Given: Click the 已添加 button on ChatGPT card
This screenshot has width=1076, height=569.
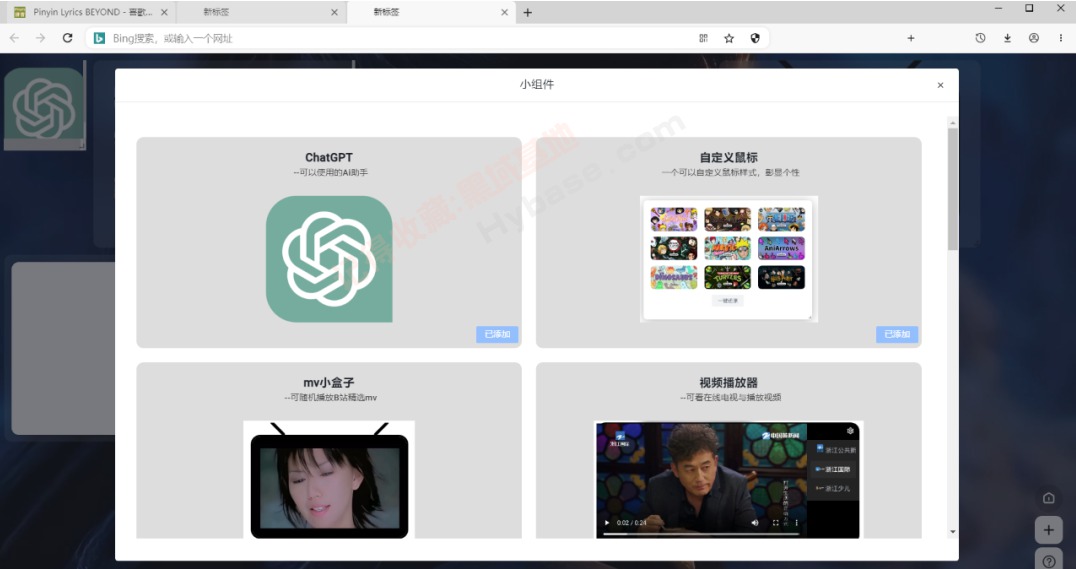Looking at the screenshot, I should (497, 334).
